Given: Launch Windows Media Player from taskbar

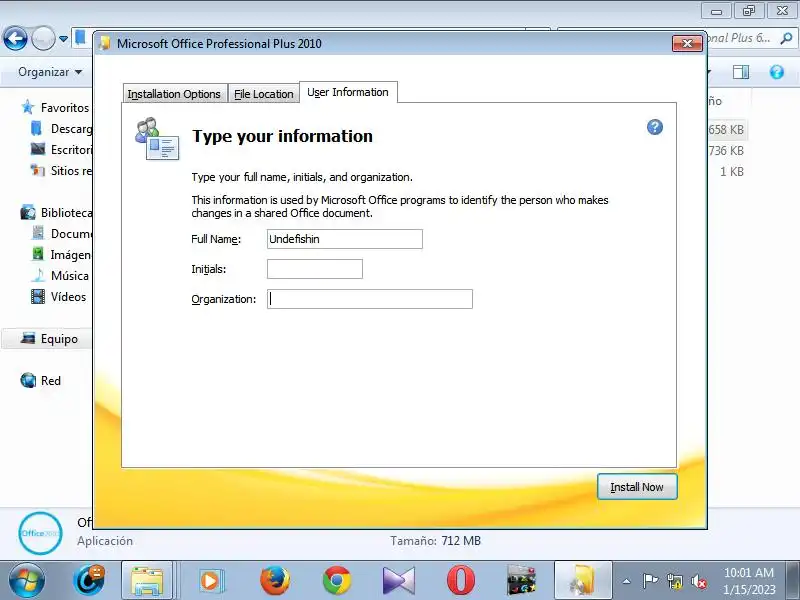Looking at the screenshot, I should [210, 581].
